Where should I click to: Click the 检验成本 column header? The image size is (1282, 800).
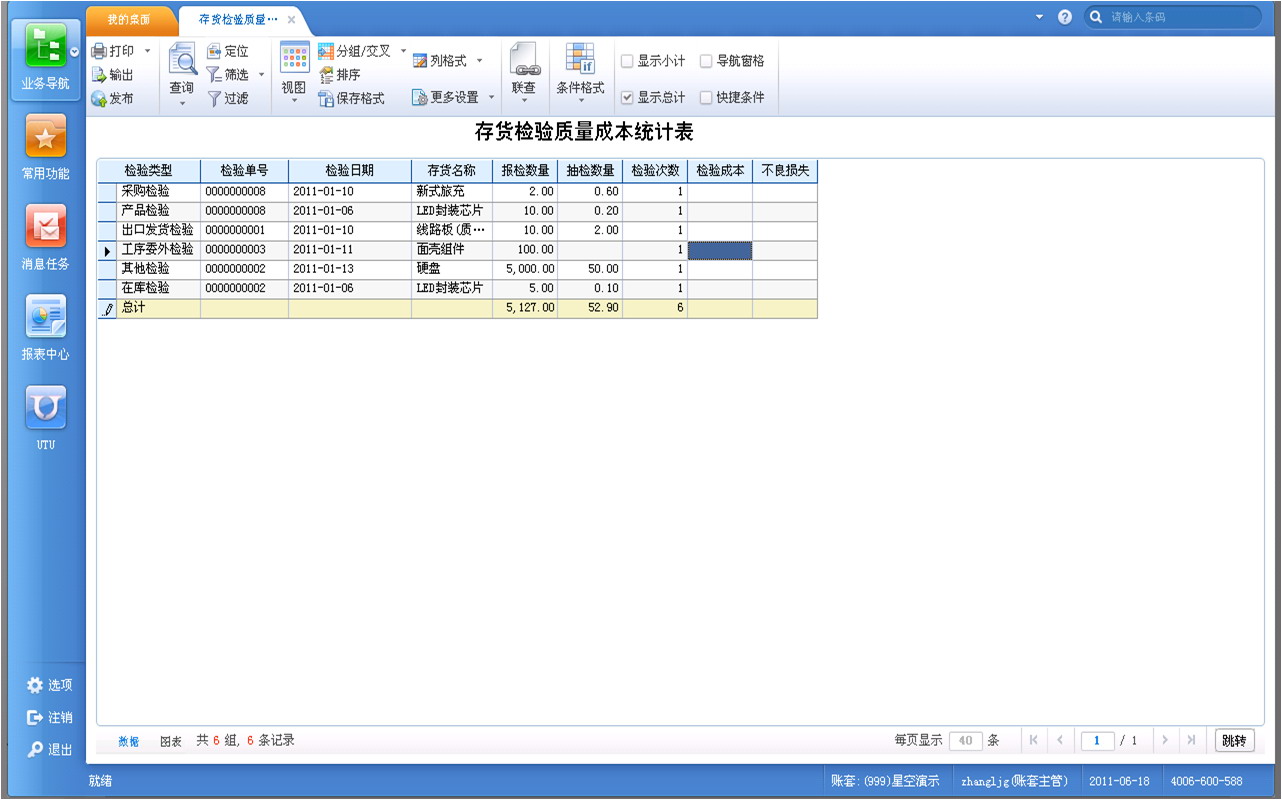pyautogui.click(x=720, y=171)
